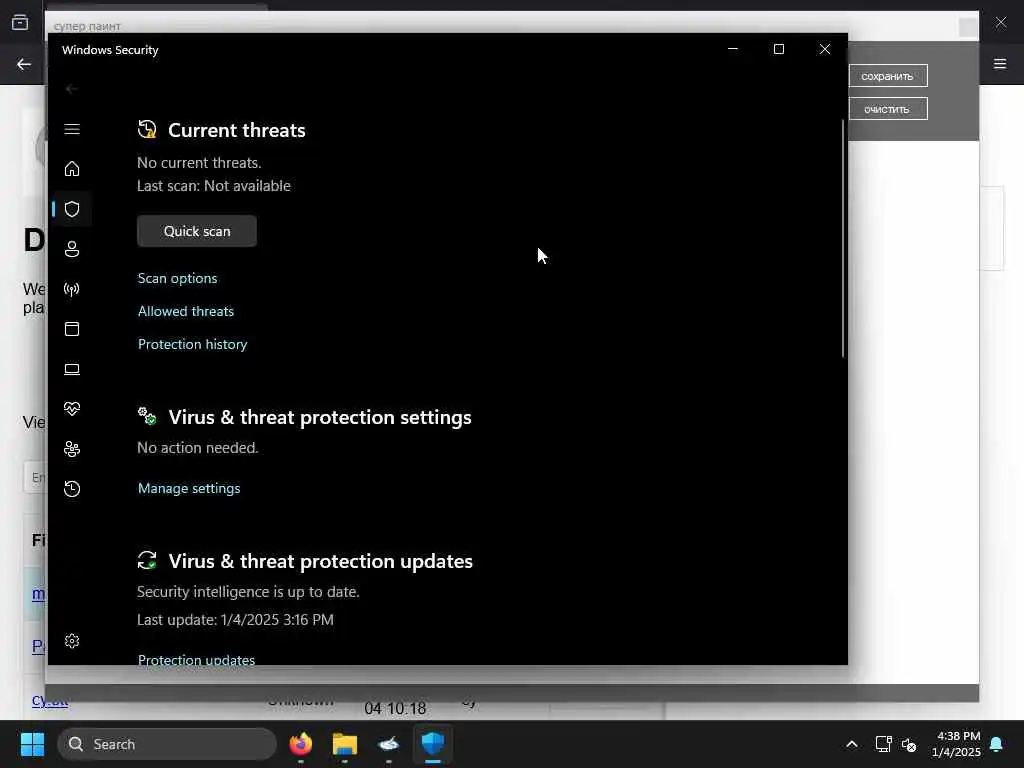Viewport: 1024px width, 768px height.
Task: Click 'Security intelligence is up to date.' text
Action: [x=248, y=592]
